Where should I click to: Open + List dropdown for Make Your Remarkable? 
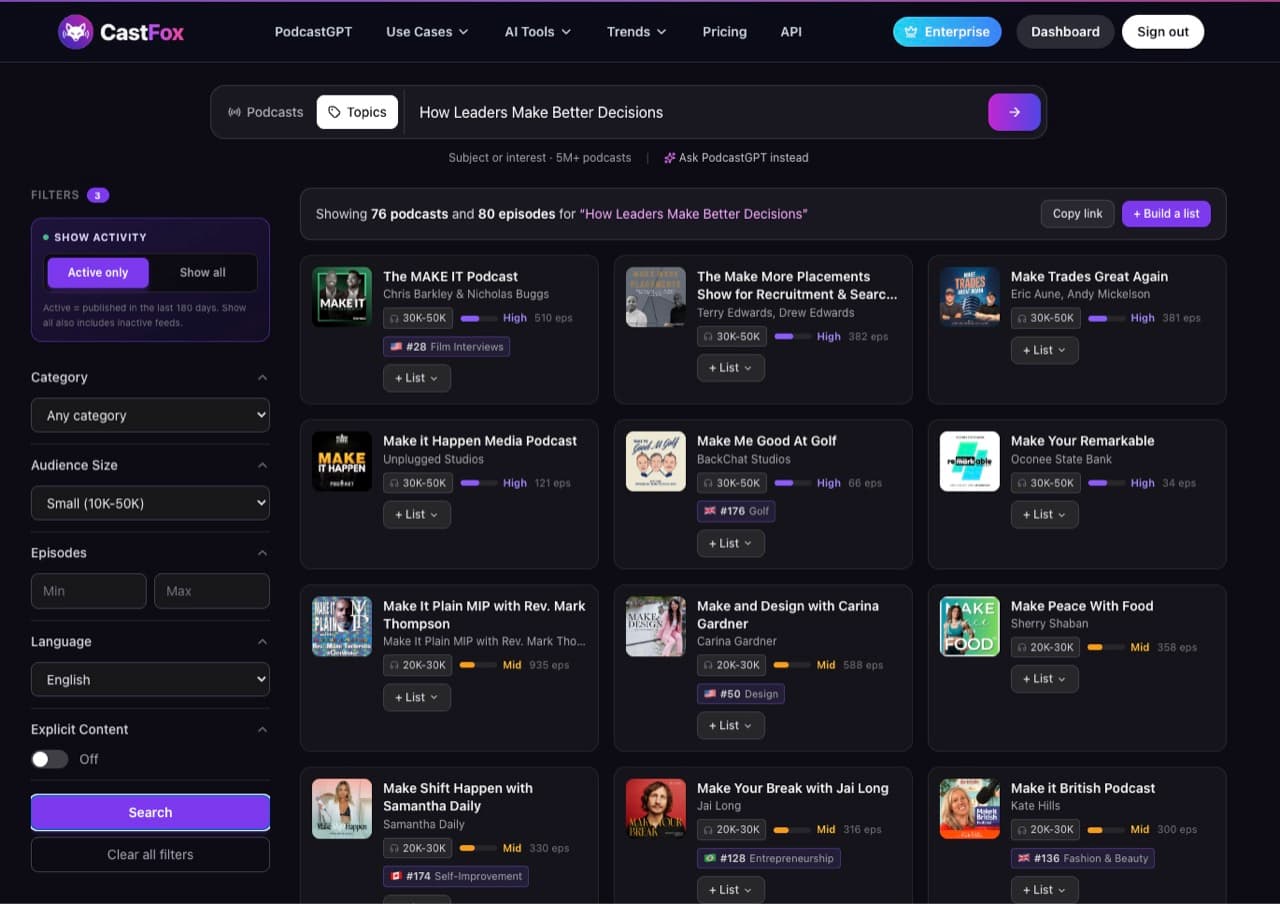click(1045, 514)
